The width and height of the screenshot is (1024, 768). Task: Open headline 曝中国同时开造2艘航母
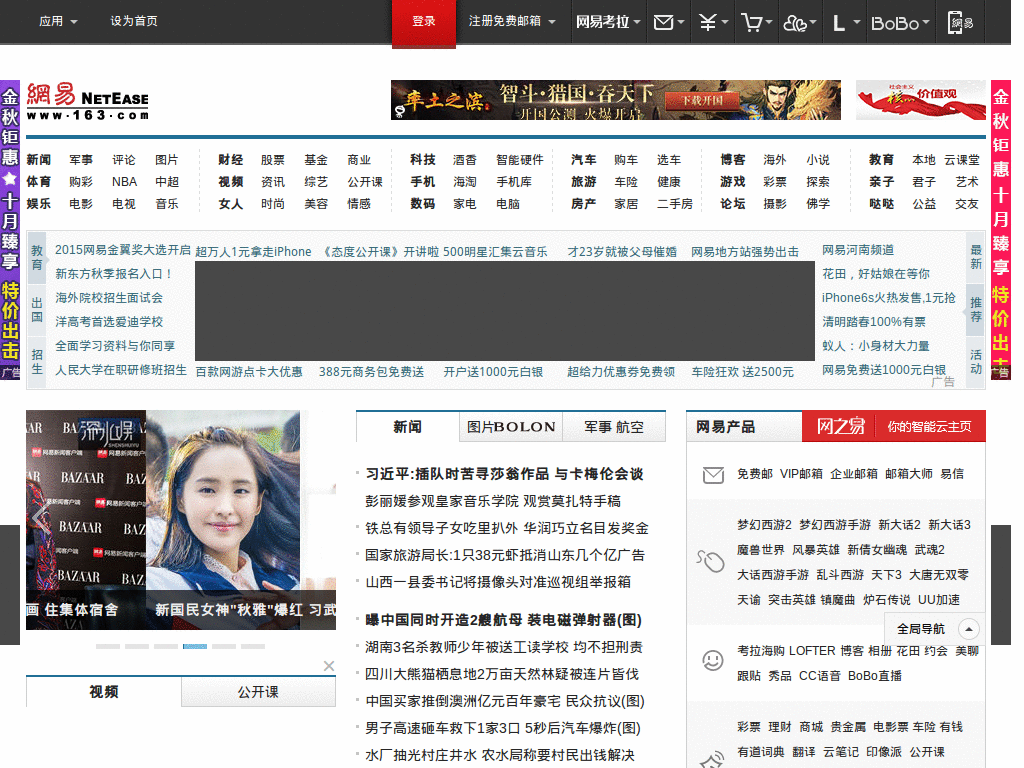pyautogui.click(x=504, y=620)
